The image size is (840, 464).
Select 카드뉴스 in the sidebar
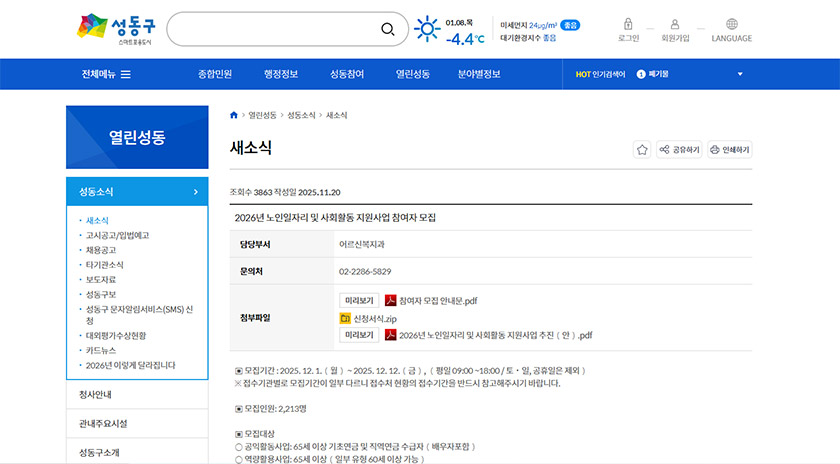pyautogui.click(x=101, y=350)
